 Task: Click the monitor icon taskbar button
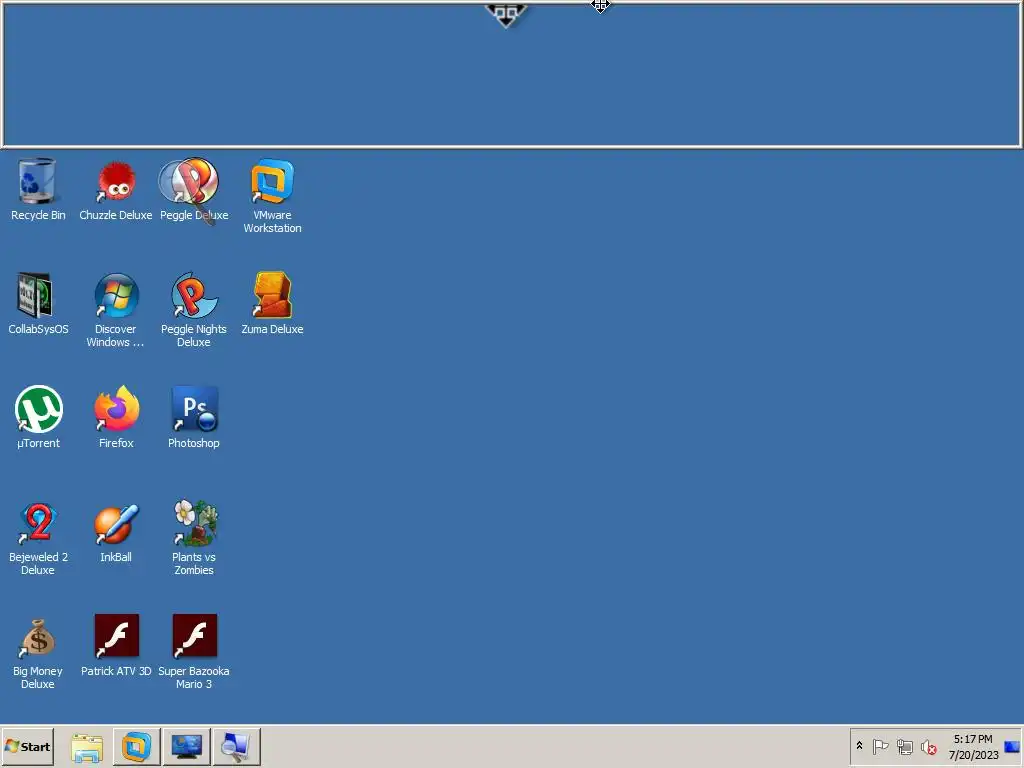(x=187, y=747)
